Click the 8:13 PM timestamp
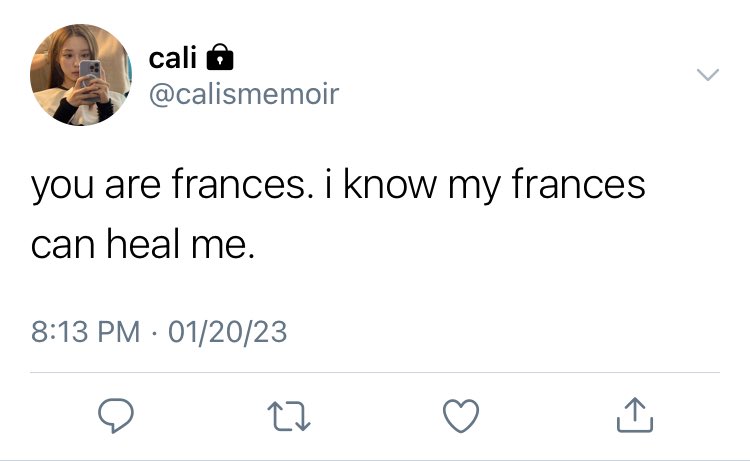750x461 pixels. pos(86,331)
